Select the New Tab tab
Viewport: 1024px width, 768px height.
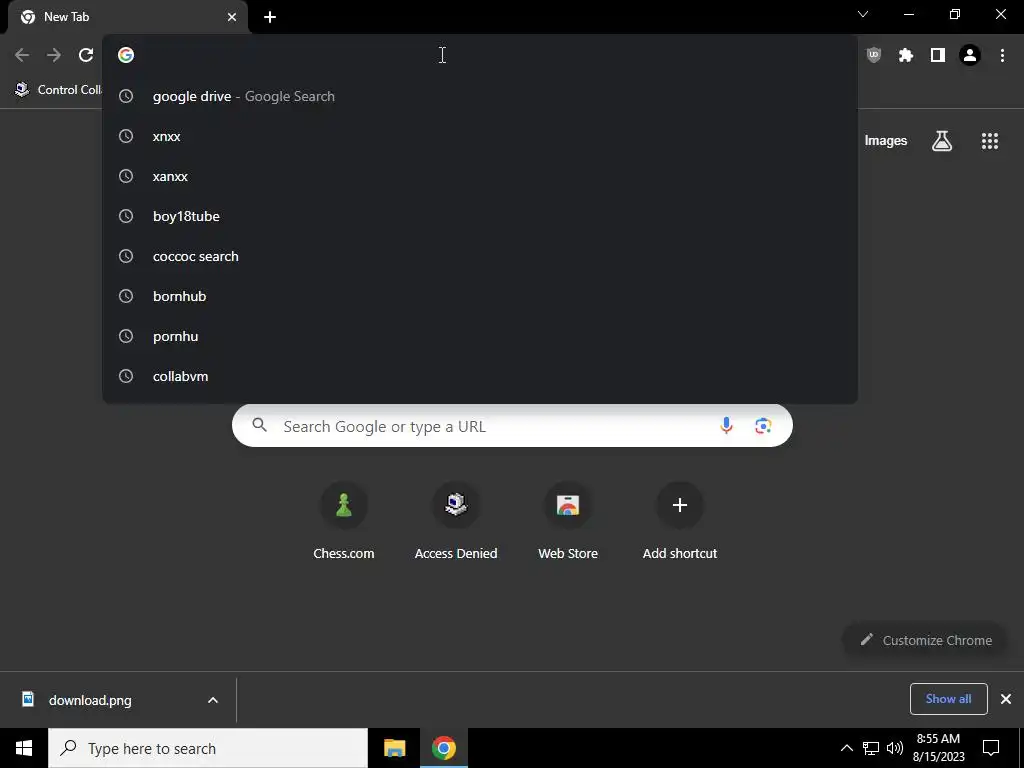tap(127, 17)
